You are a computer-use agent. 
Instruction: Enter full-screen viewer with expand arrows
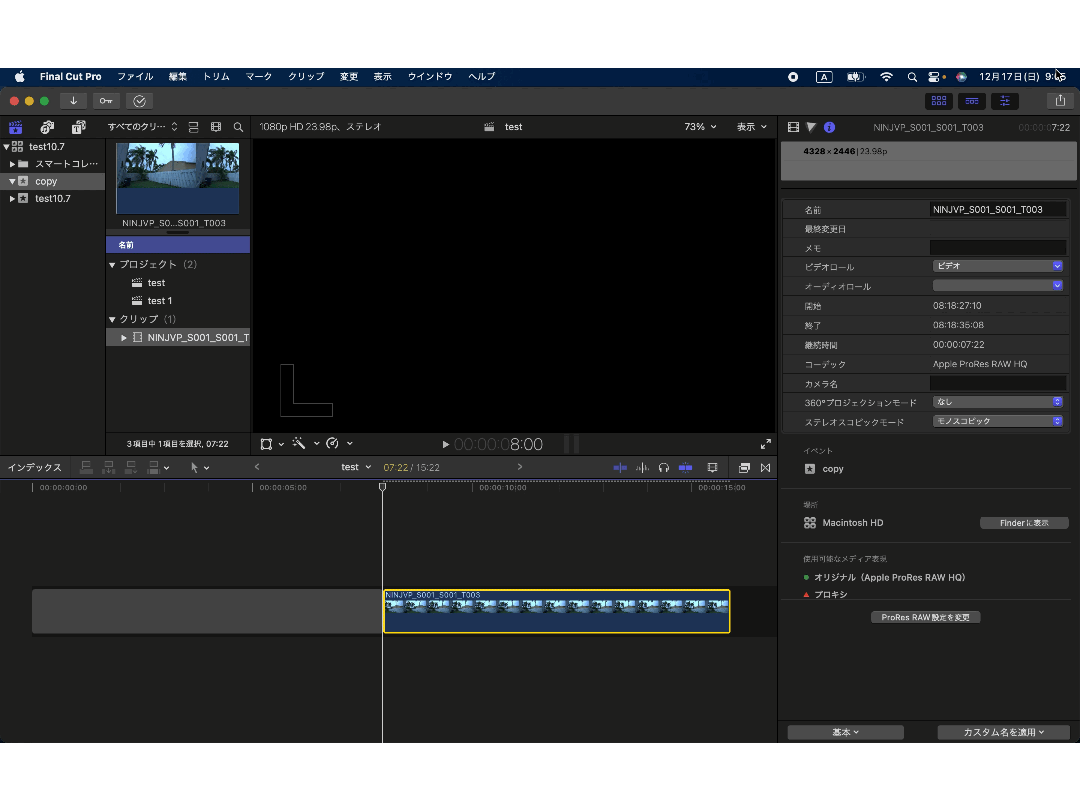pos(766,444)
